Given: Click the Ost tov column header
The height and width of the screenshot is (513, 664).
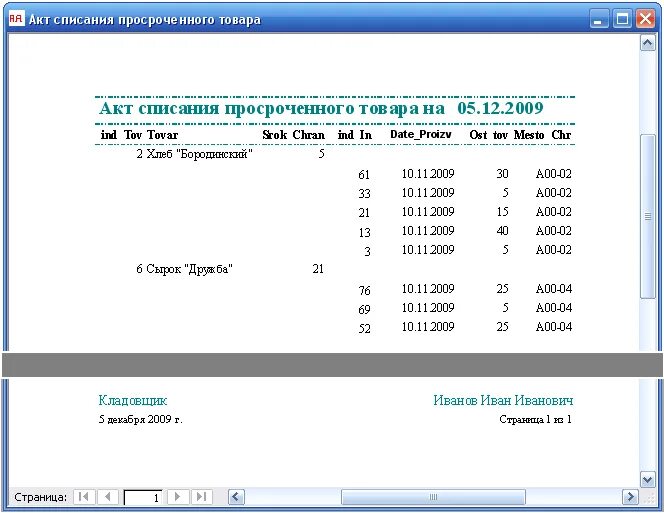Looking at the screenshot, I should 488,135.
